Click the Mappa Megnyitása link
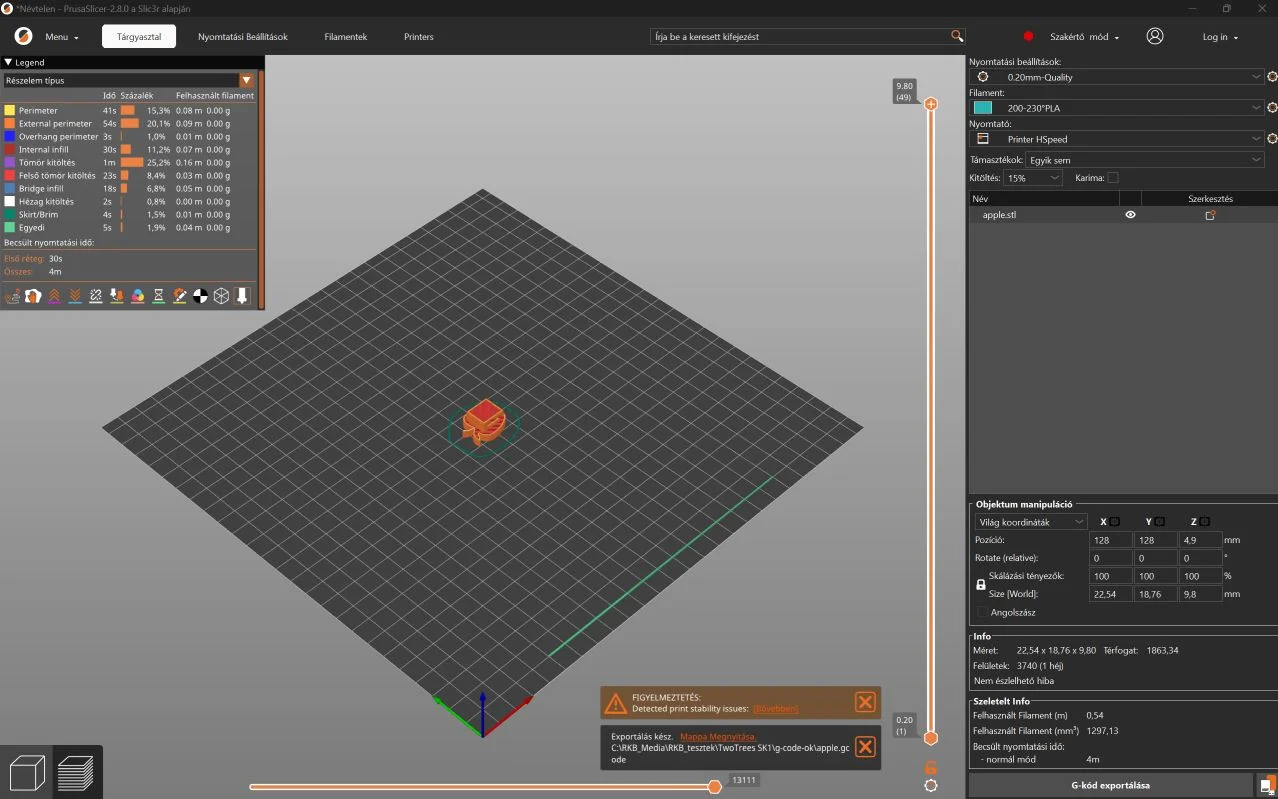This screenshot has height=799, width=1278. pos(718,737)
